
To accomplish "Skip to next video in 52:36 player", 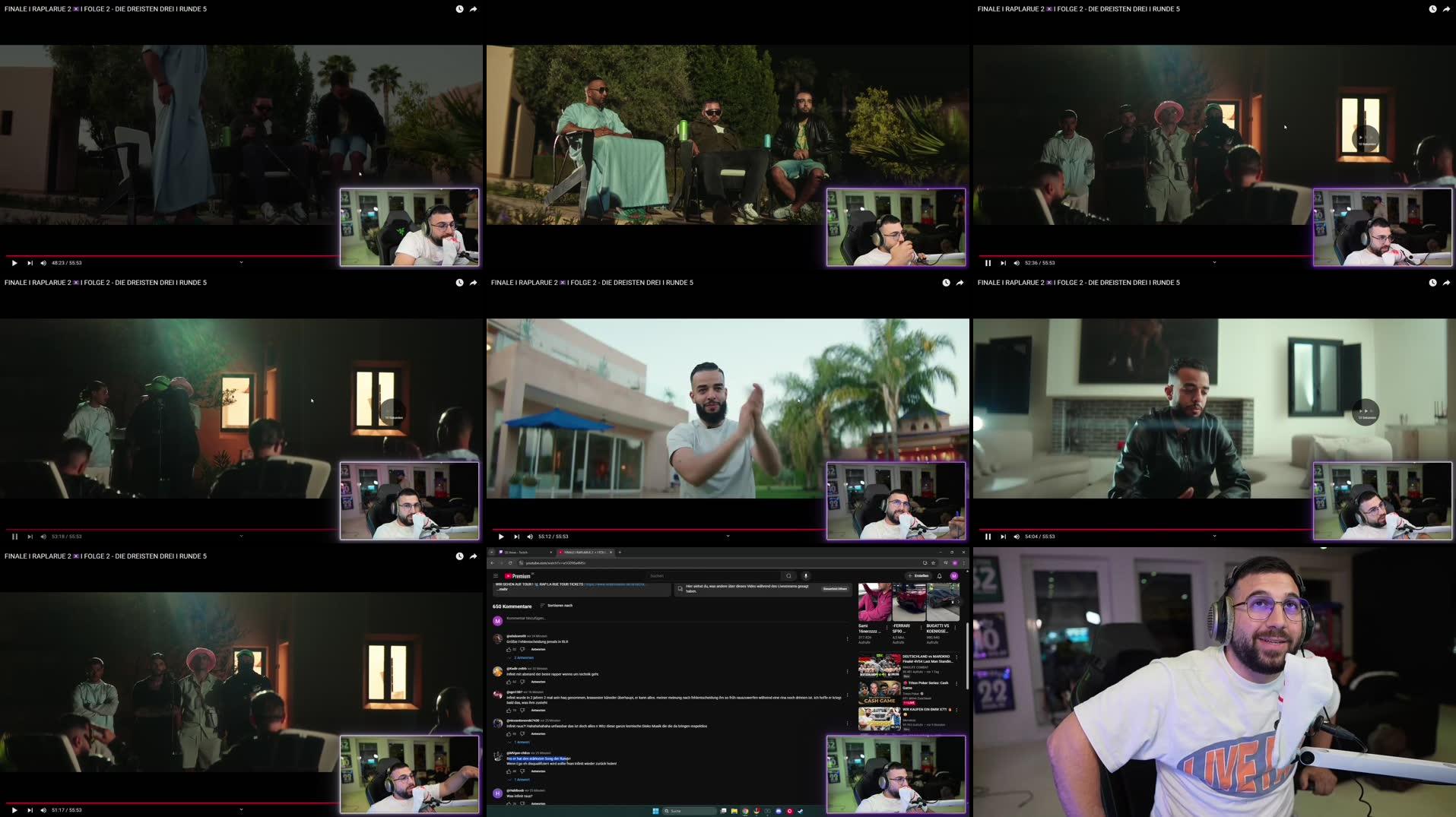I will [x=1003, y=263].
